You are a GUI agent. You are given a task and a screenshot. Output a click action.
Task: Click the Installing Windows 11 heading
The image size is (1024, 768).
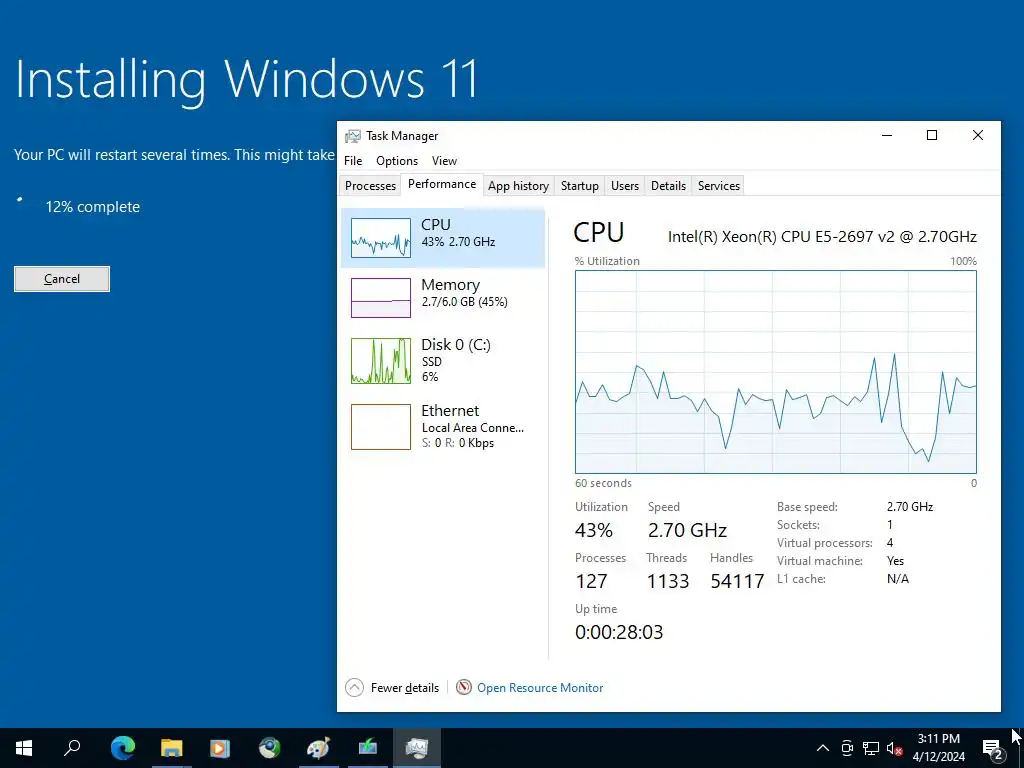pyautogui.click(x=247, y=80)
